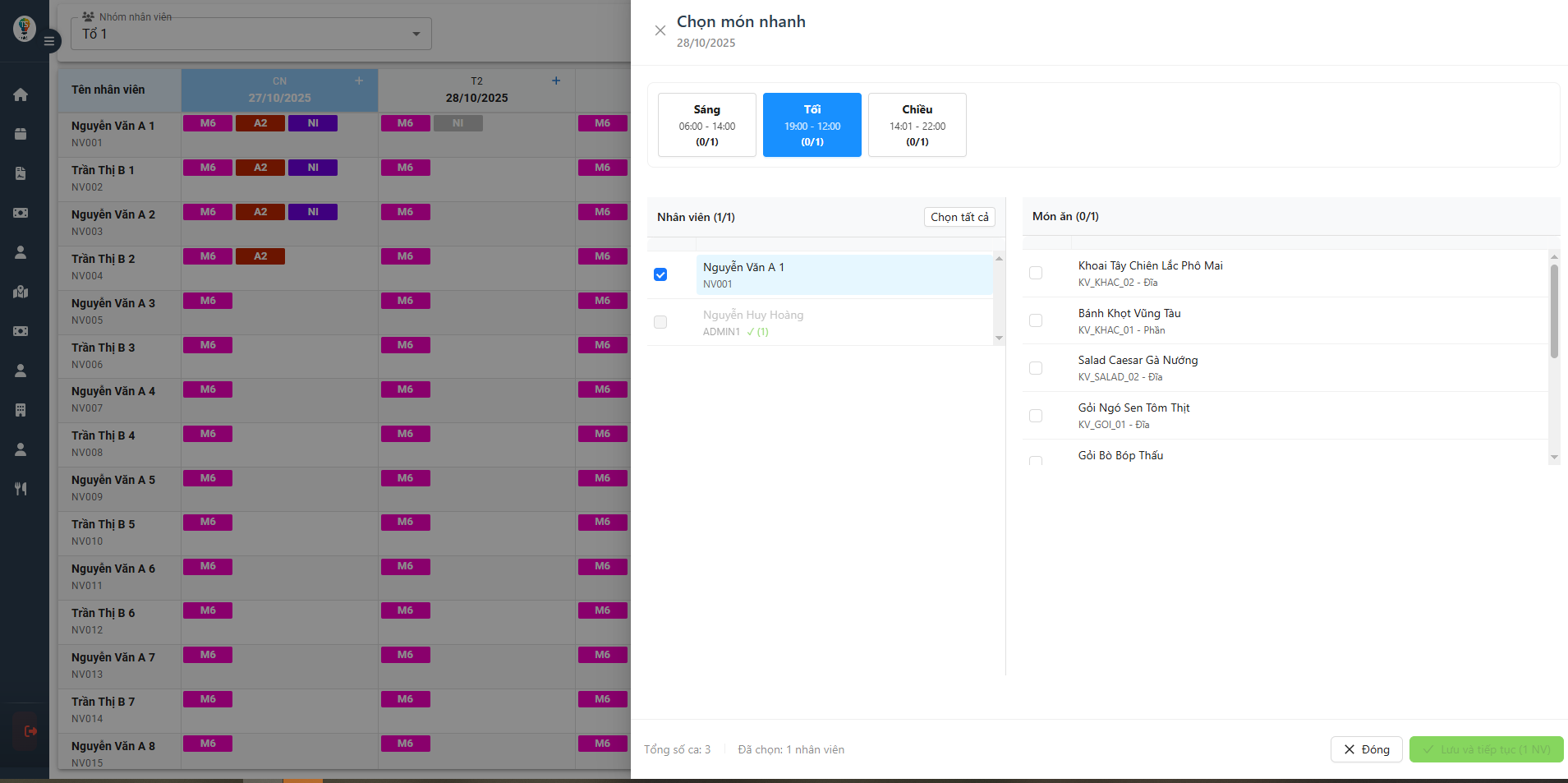Click the box package icon in sidebar
Viewport: 1568px width, 783px height.
tap(21, 134)
